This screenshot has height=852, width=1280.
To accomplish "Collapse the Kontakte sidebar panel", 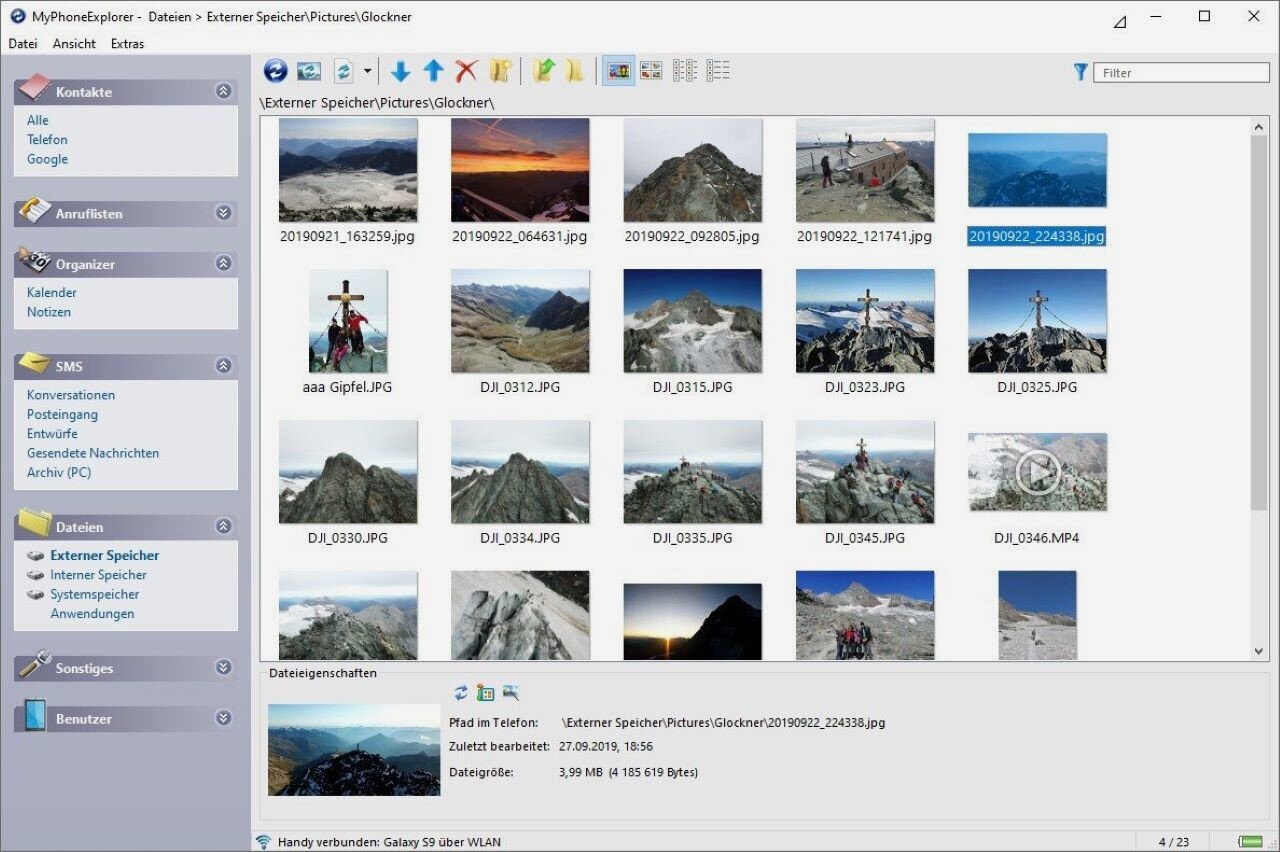I will point(223,91).
